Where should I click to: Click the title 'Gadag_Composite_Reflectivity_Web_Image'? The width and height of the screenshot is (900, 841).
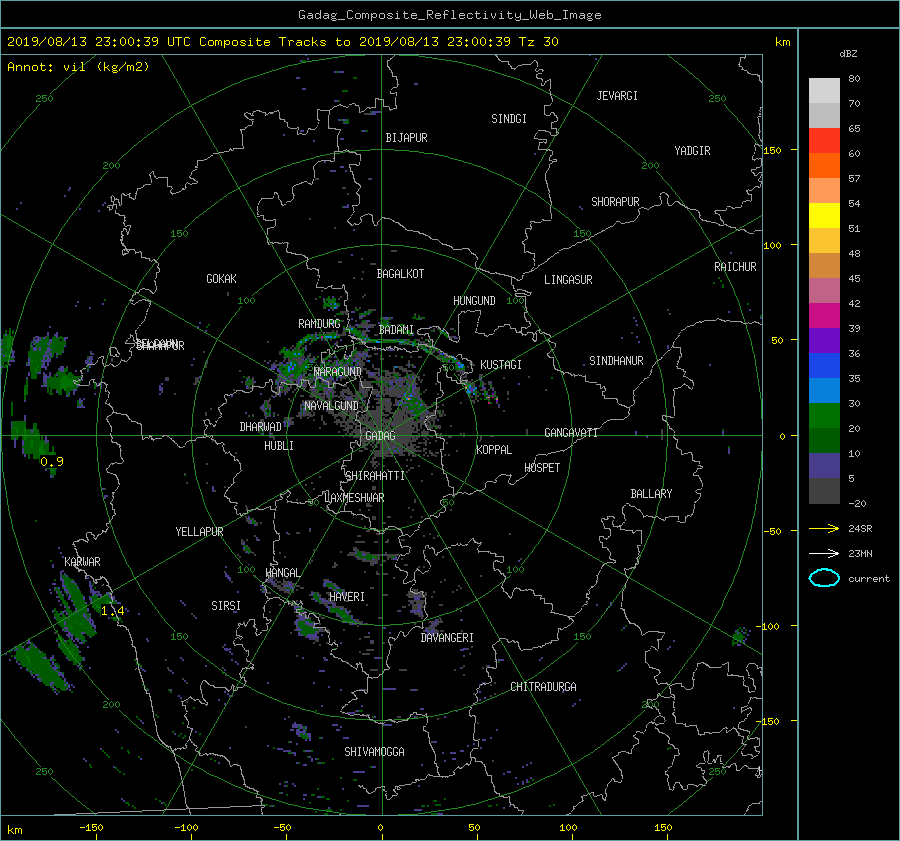pyautogui.click(x=449, y=15)
